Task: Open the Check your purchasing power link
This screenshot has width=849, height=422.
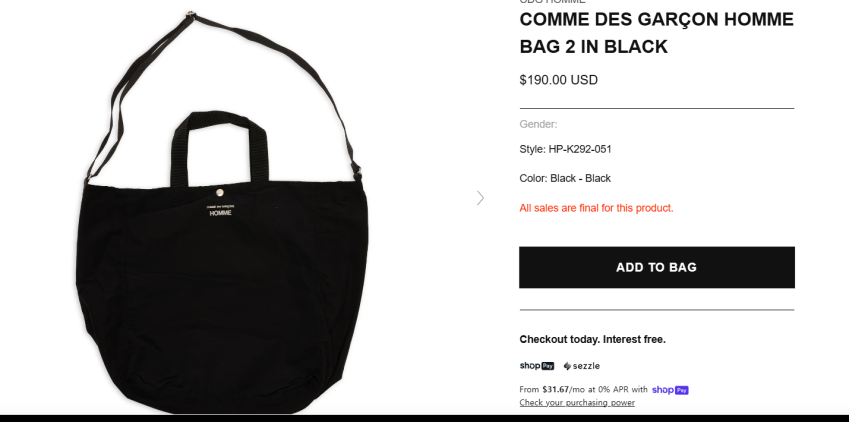Action: point(577,402)
